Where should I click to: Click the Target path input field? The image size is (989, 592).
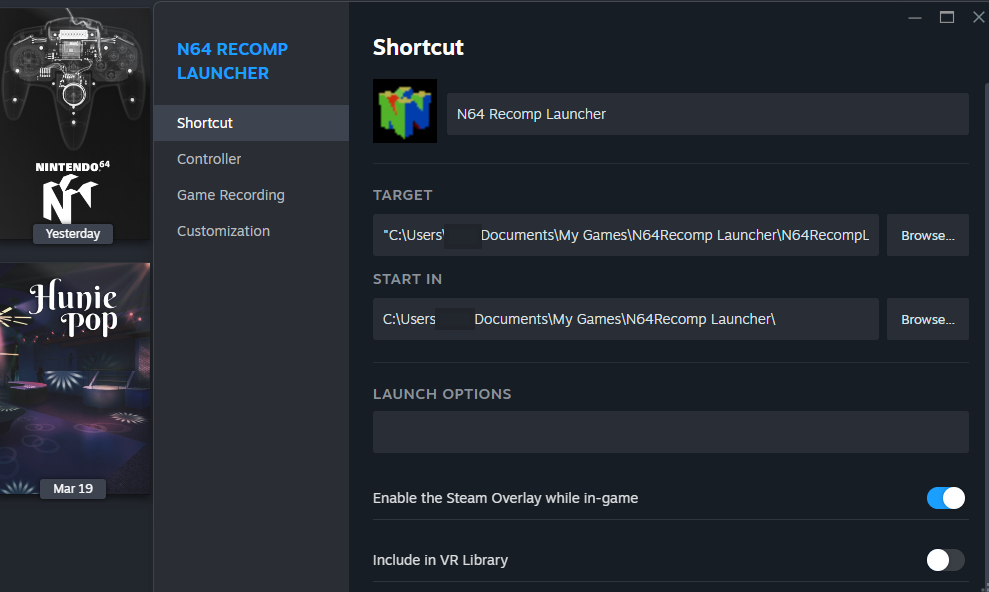[626, 235]
